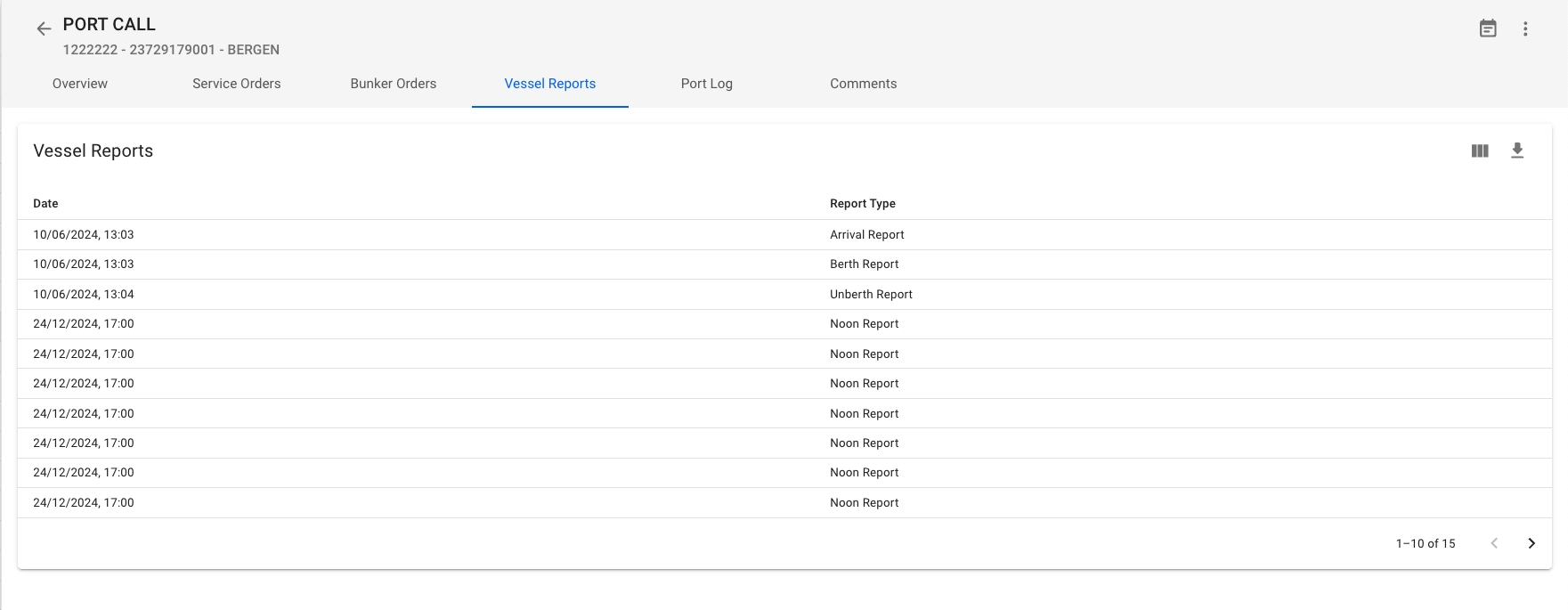Select the Vessel Reports tab
This screenshot has width=1568, height=610.
click(550, 84)
